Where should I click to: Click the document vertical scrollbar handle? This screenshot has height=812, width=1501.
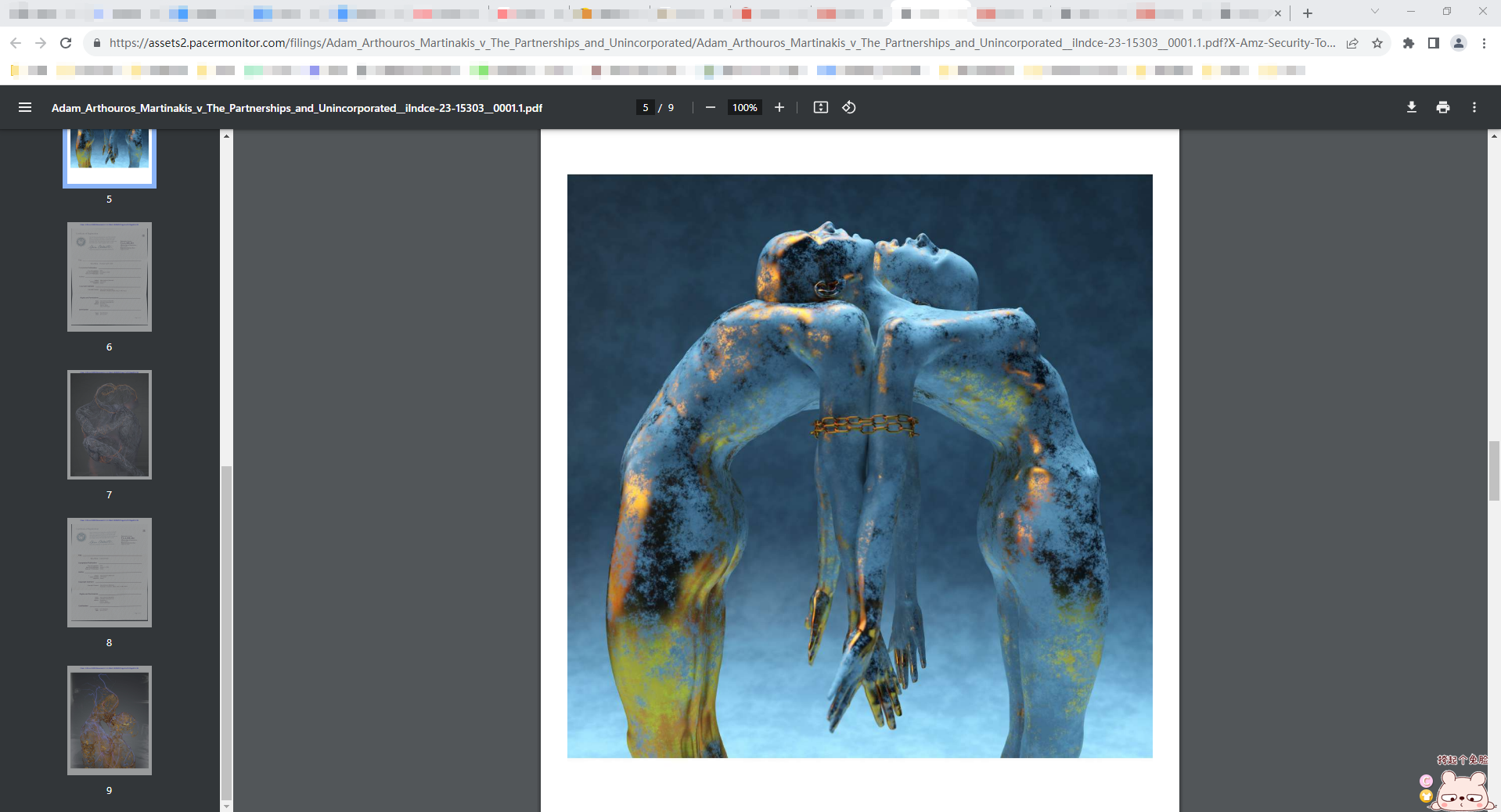click(x=1494, y=470)
